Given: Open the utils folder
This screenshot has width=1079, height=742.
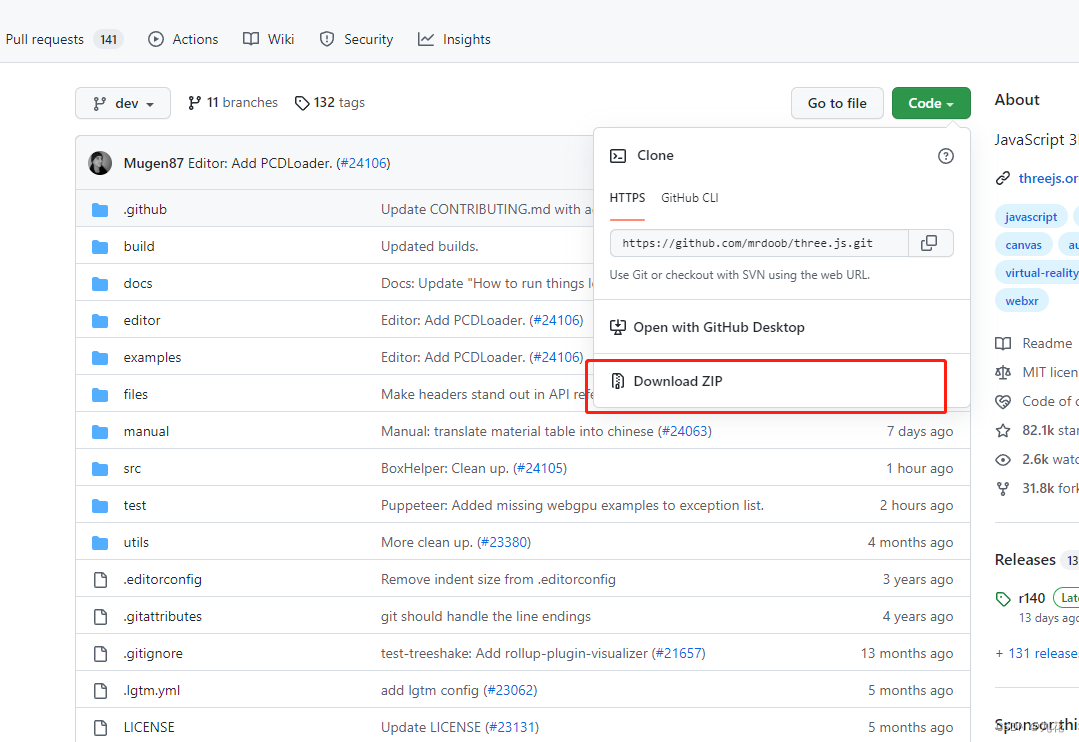Looking at the screenshot, I should pyautogui.click(x=136, y=542).
